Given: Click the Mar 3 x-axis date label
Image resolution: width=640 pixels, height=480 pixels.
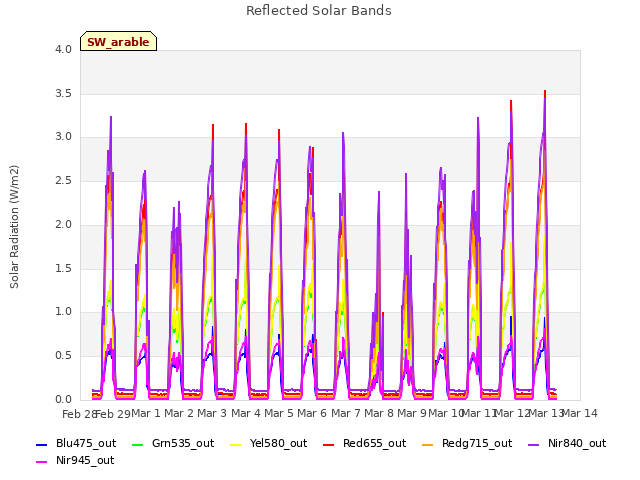Looking at the screenshot, I should [212, 413].
